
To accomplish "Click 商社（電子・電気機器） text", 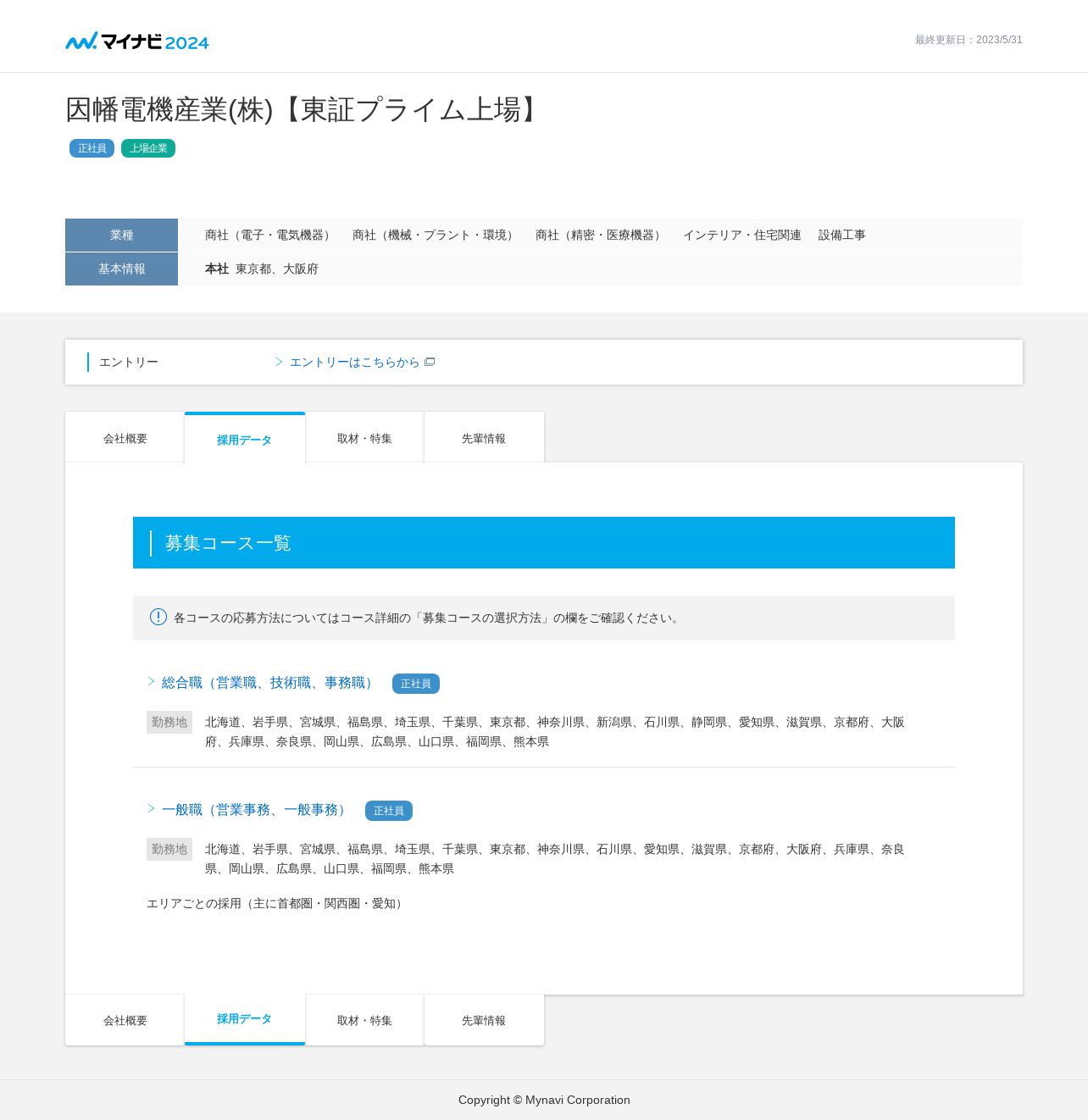I will pyautogui.click(x=270, y=235).
